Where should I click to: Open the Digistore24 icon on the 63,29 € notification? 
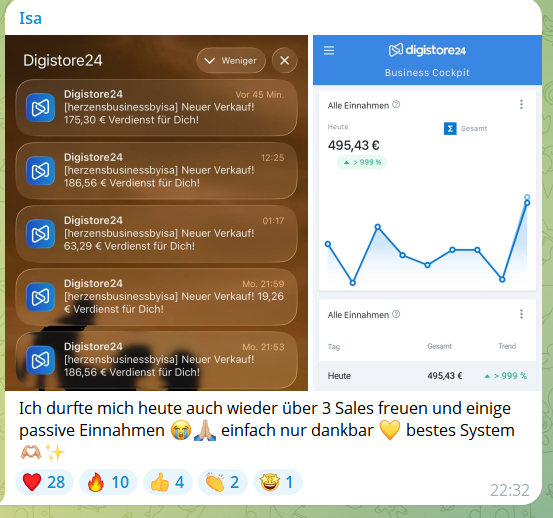pyautogui.click(x=41, y=234)
